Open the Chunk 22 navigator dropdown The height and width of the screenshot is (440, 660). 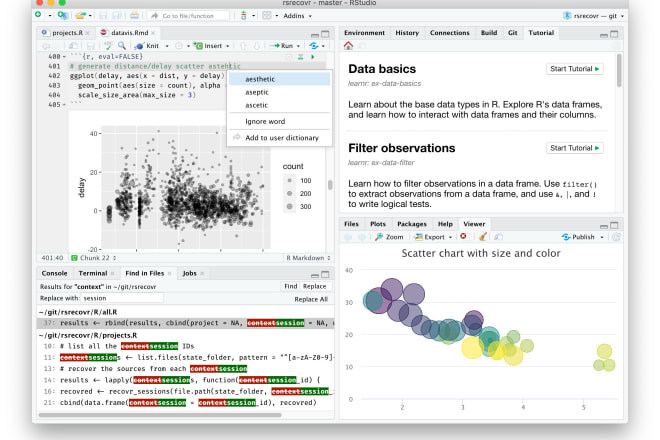[x=94, y=258]
